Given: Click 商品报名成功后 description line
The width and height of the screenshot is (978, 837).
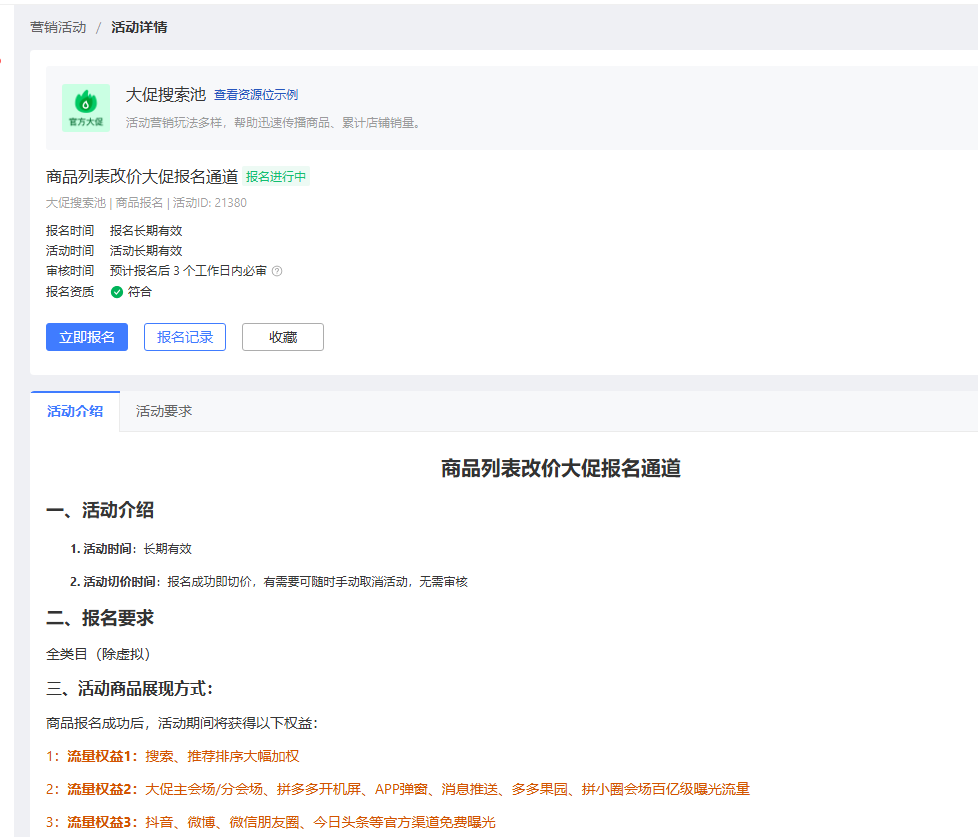Looking at the screenshot, I should (x=182, y=723).
